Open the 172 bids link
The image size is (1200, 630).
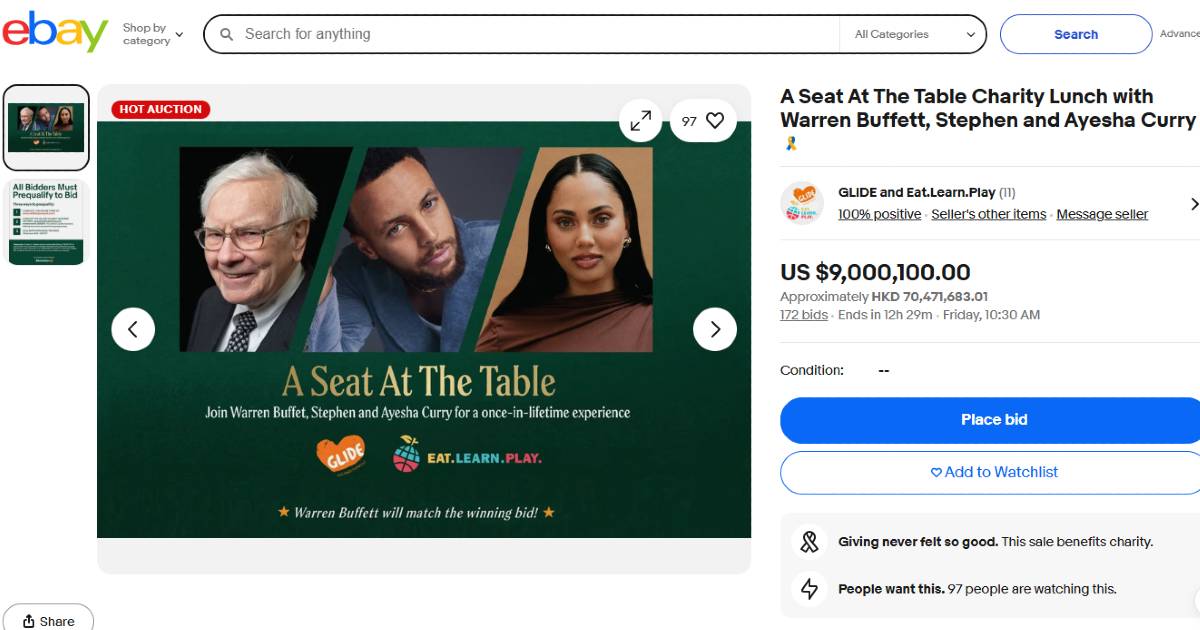804,315
